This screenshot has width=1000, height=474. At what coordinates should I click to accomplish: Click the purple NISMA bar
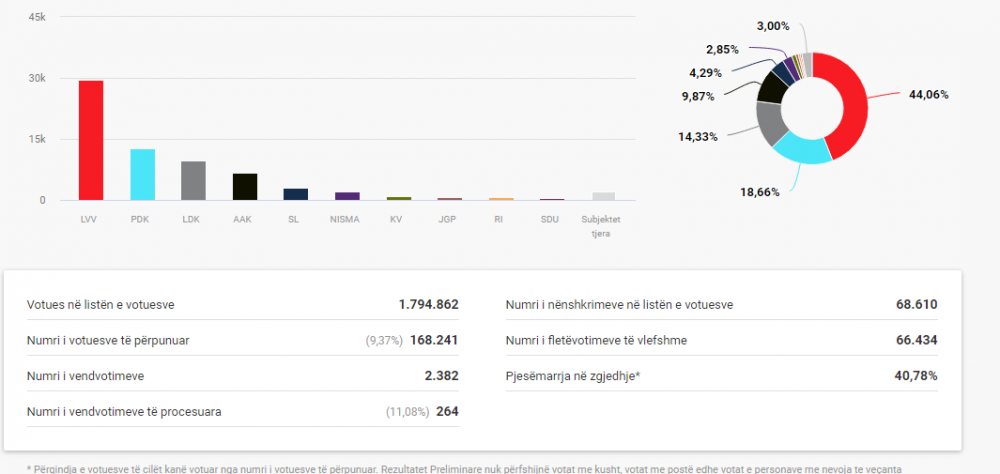point(348,196)
